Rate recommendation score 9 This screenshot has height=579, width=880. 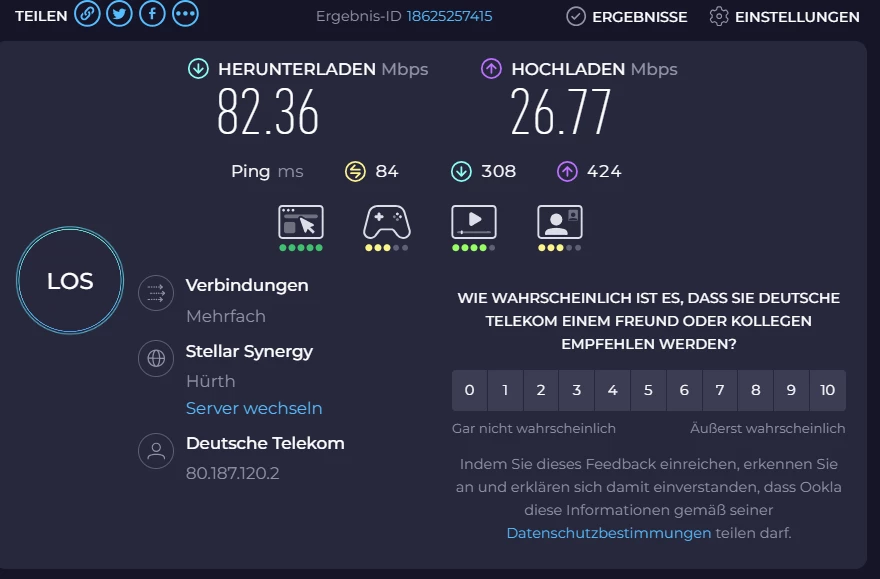pyautogui.click(x=791, y=390)
